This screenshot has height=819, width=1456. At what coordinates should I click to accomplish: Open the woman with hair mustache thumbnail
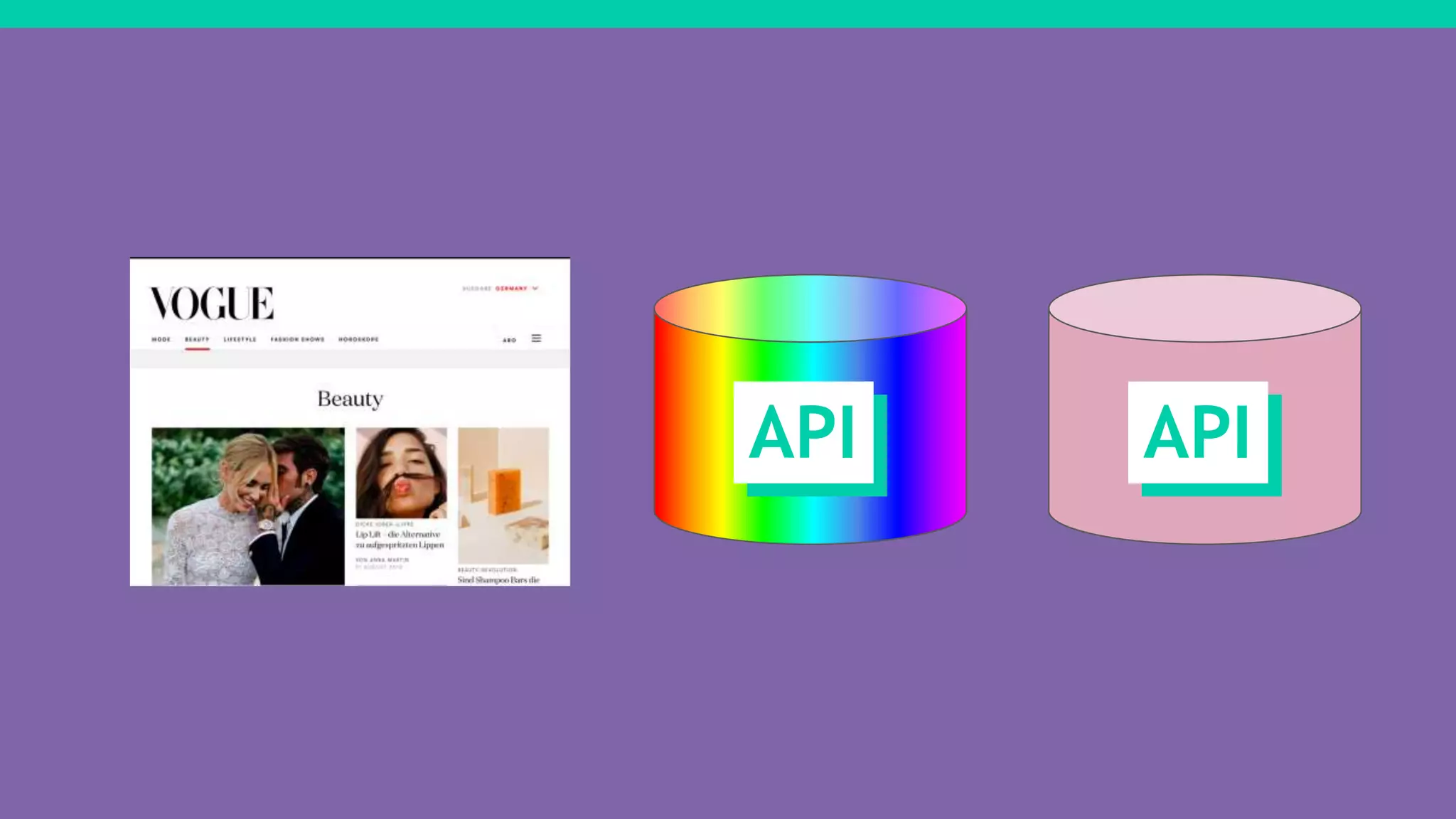point(401,473)
